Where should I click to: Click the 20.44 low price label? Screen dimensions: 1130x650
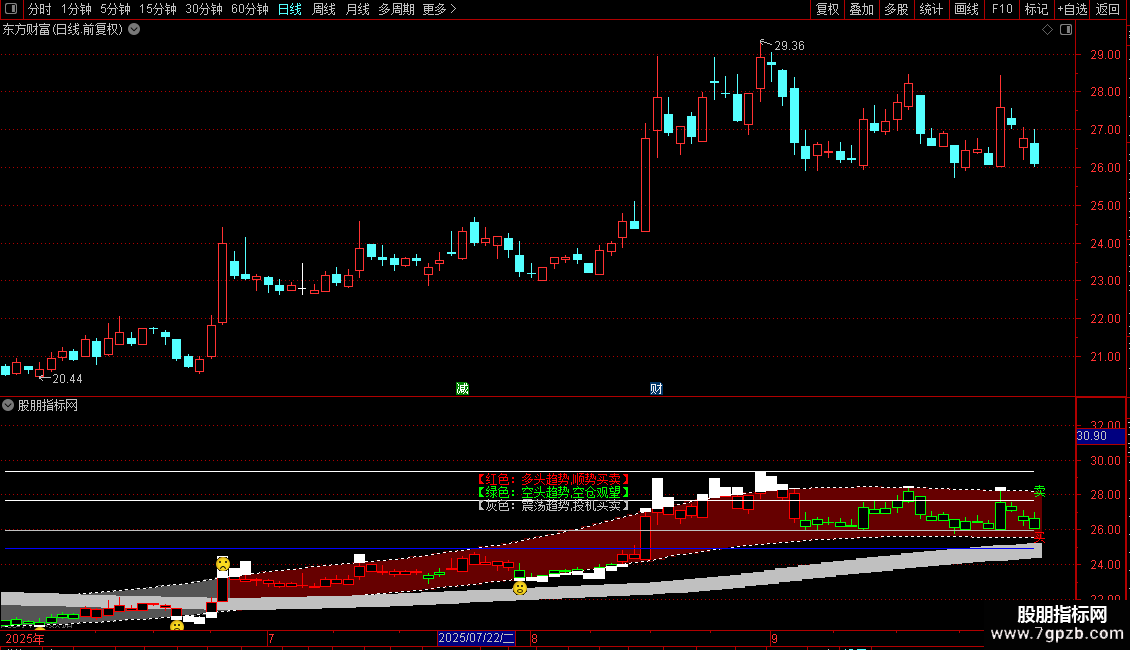[x=67, y=378]
